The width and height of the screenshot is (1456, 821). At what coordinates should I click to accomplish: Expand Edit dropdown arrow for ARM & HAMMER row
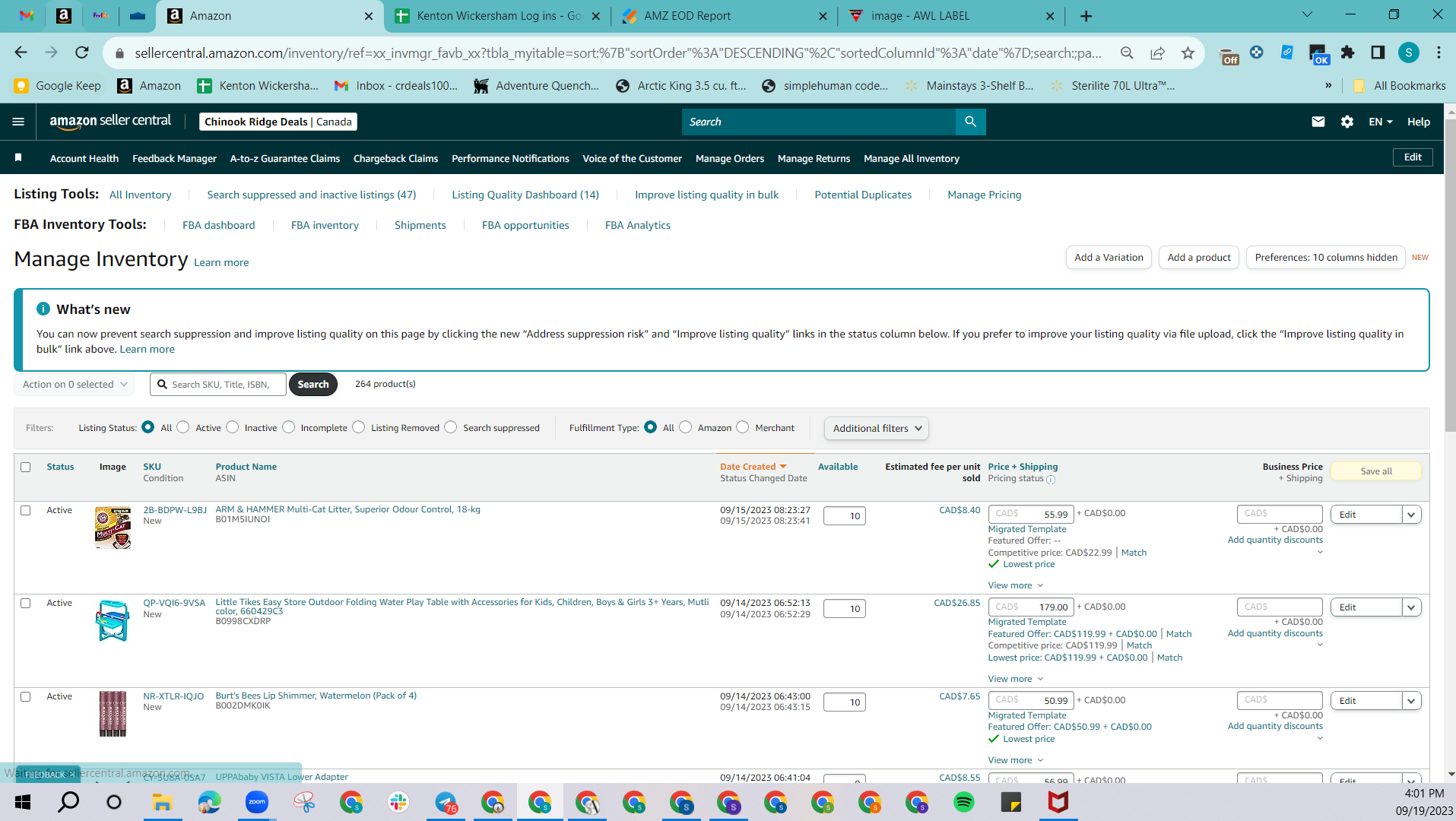(1412, 515)
